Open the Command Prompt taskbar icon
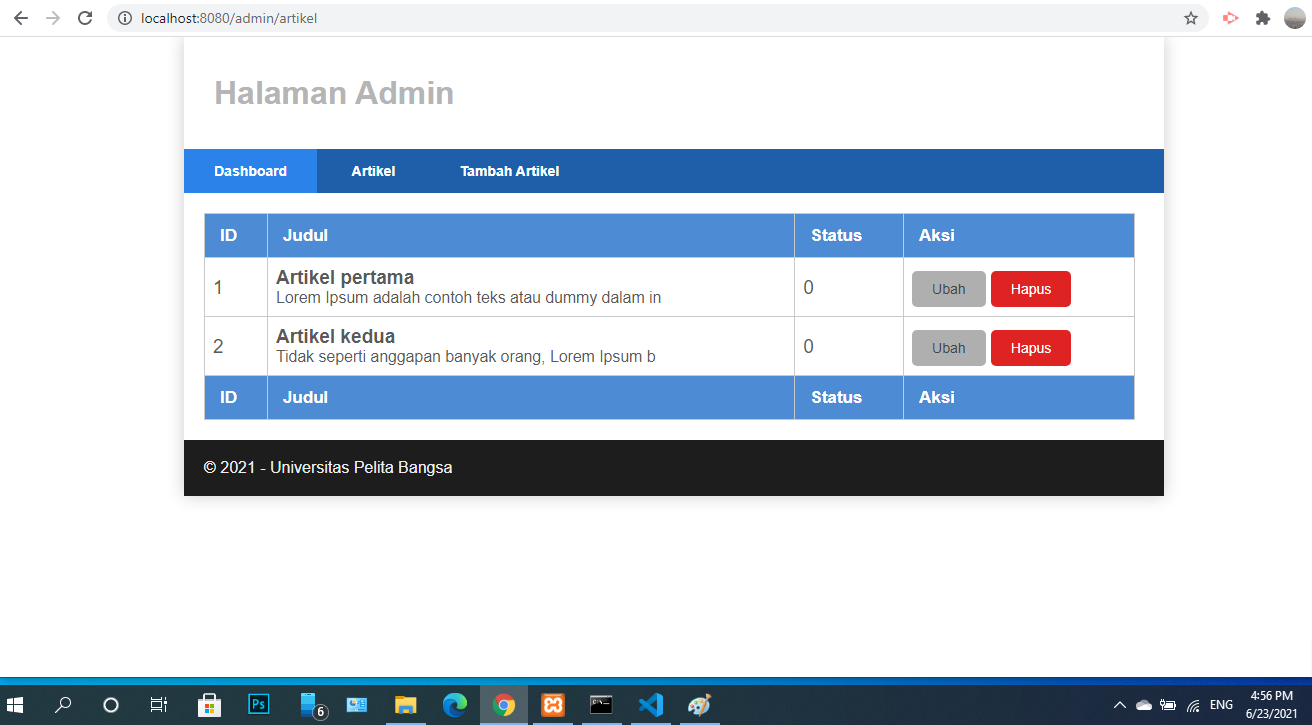 pyautogui.click(x=601, y=705)
